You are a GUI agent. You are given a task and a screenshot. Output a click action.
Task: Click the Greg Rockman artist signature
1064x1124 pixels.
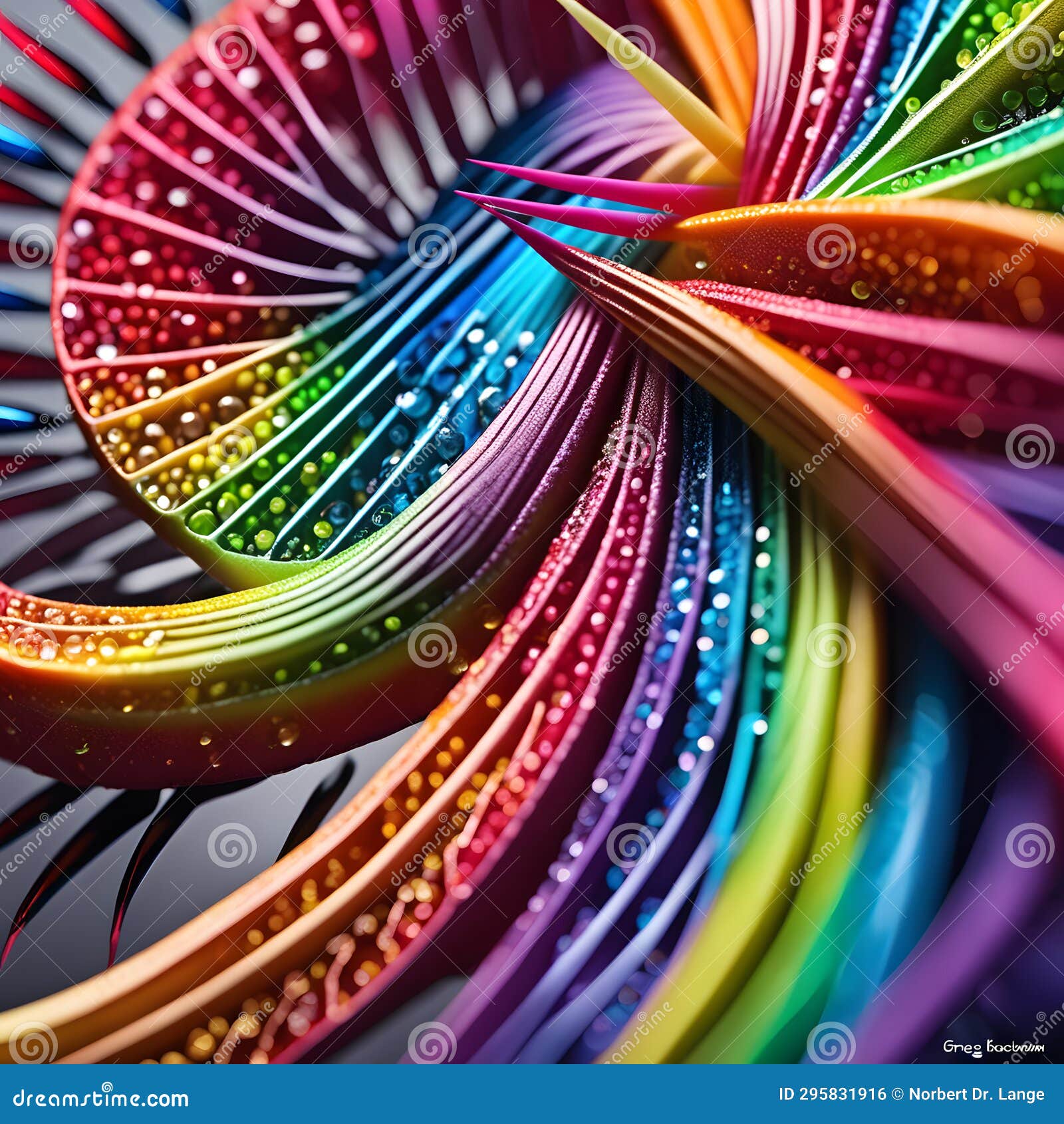994,1047
